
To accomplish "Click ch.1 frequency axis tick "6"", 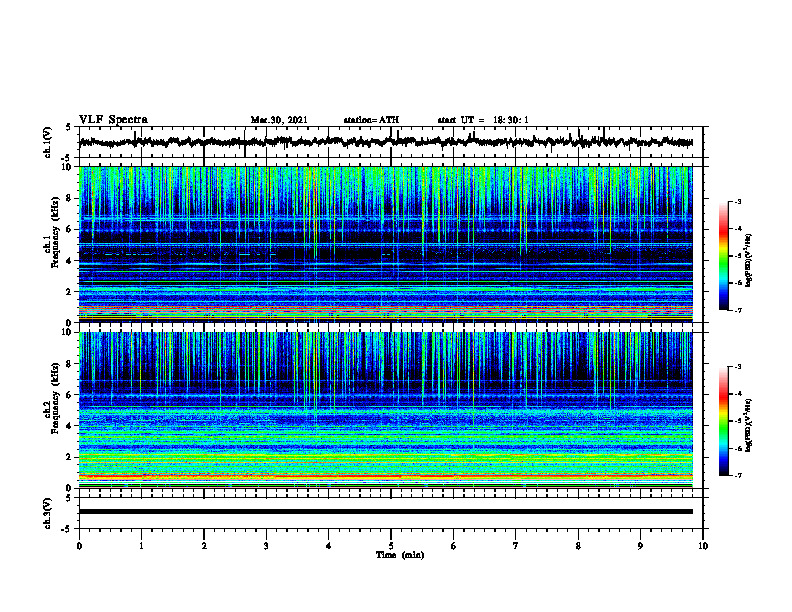I will 69,230.
